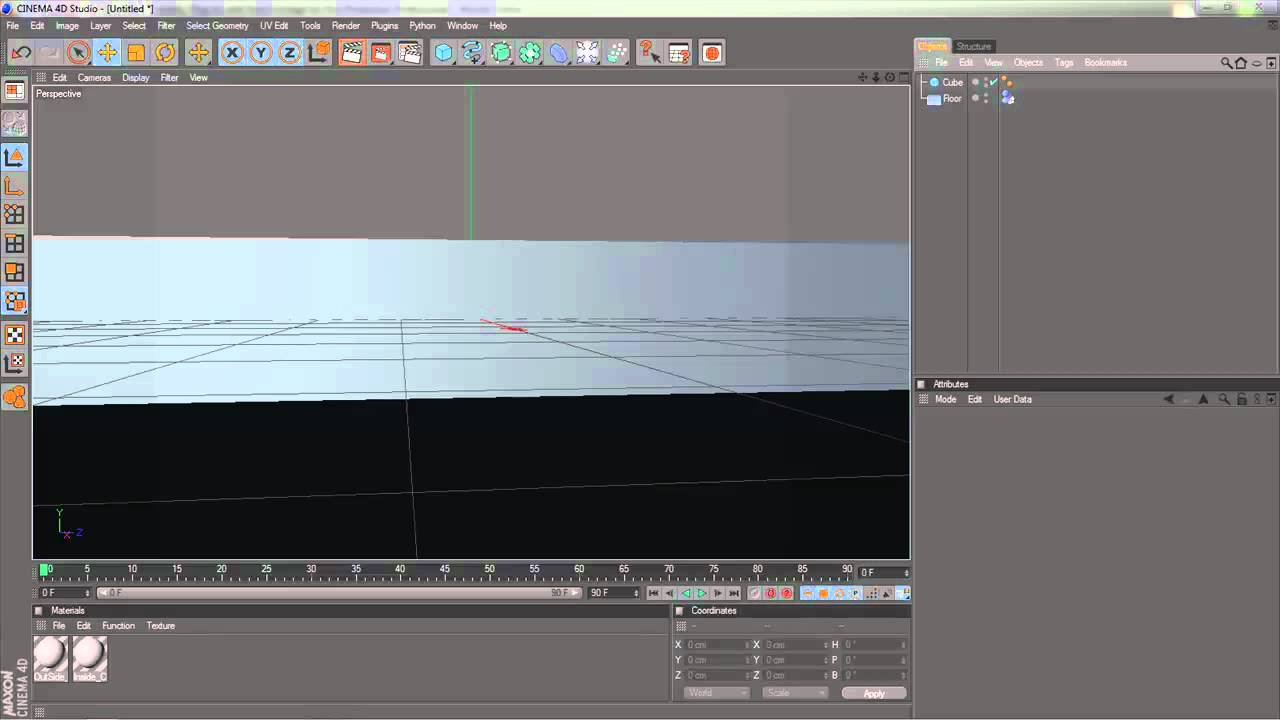Open Object Manager Bookmarks menu
The image size is (1280, 720).
coord(1106,63)
